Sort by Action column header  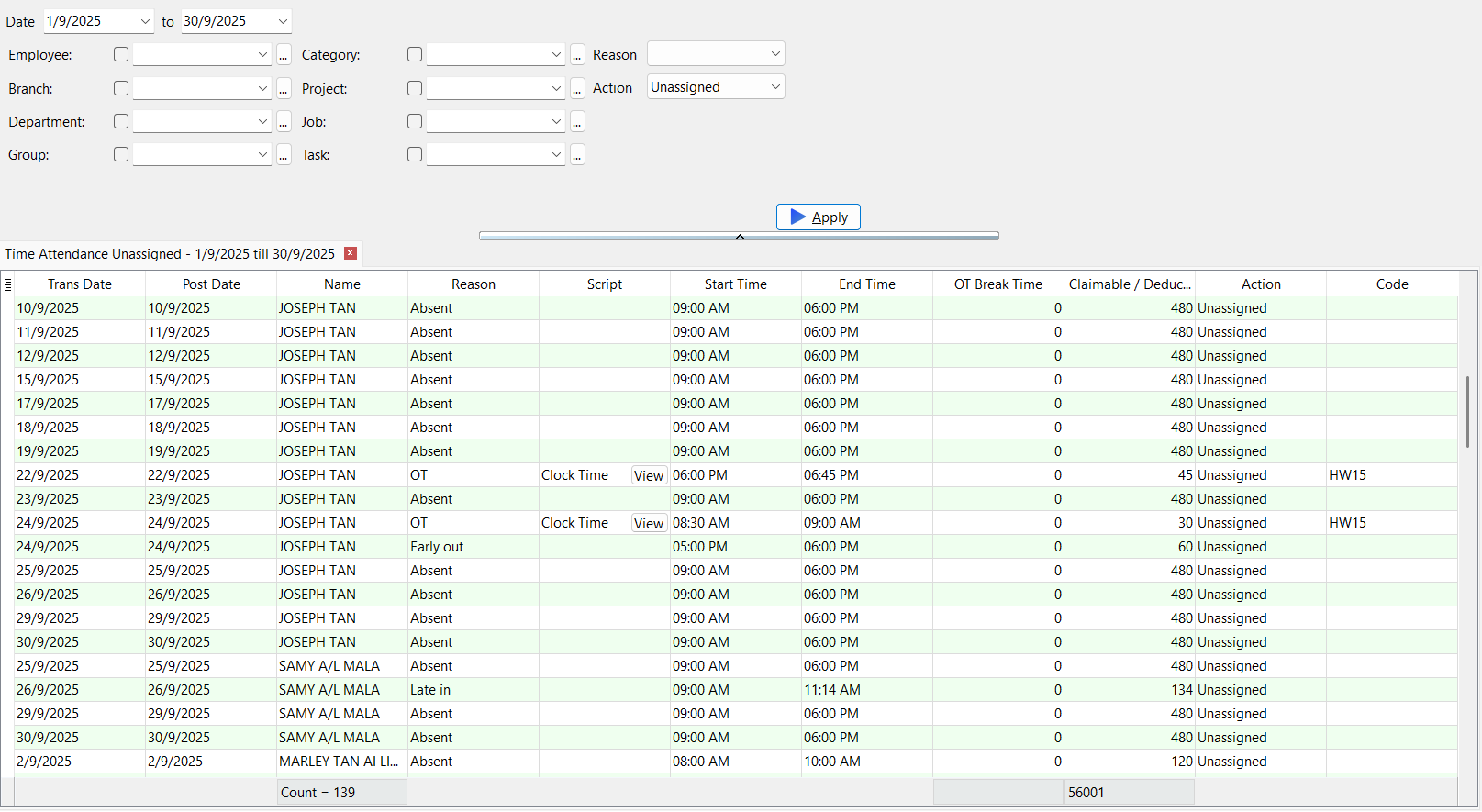(1261, 284)
